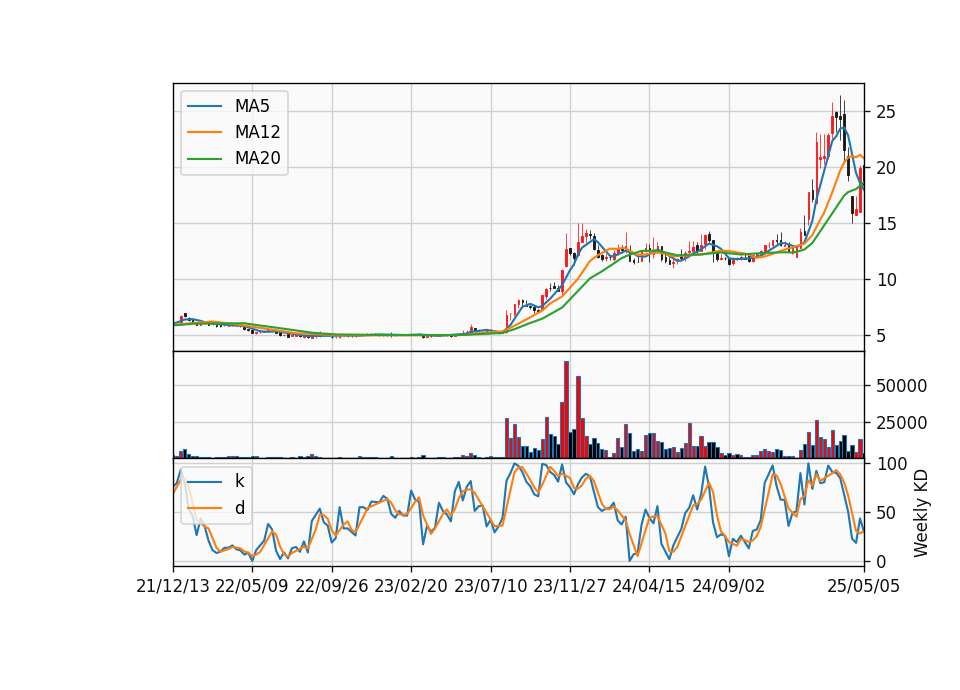The height and width of the screenshot is (690, 960).
Task: Click the orange MA12 legend line sample
Action: [204, 132]
